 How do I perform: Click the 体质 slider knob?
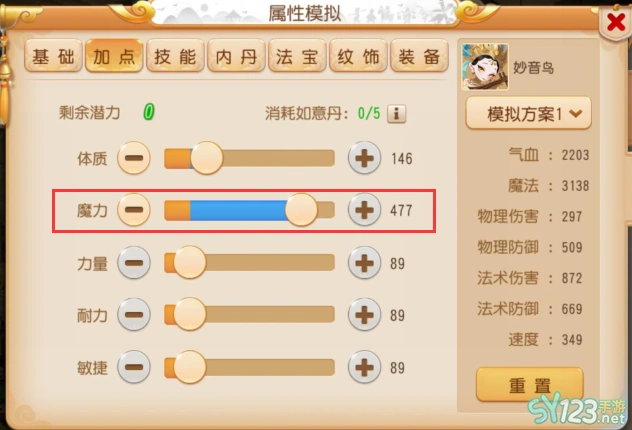click(207, 158)
